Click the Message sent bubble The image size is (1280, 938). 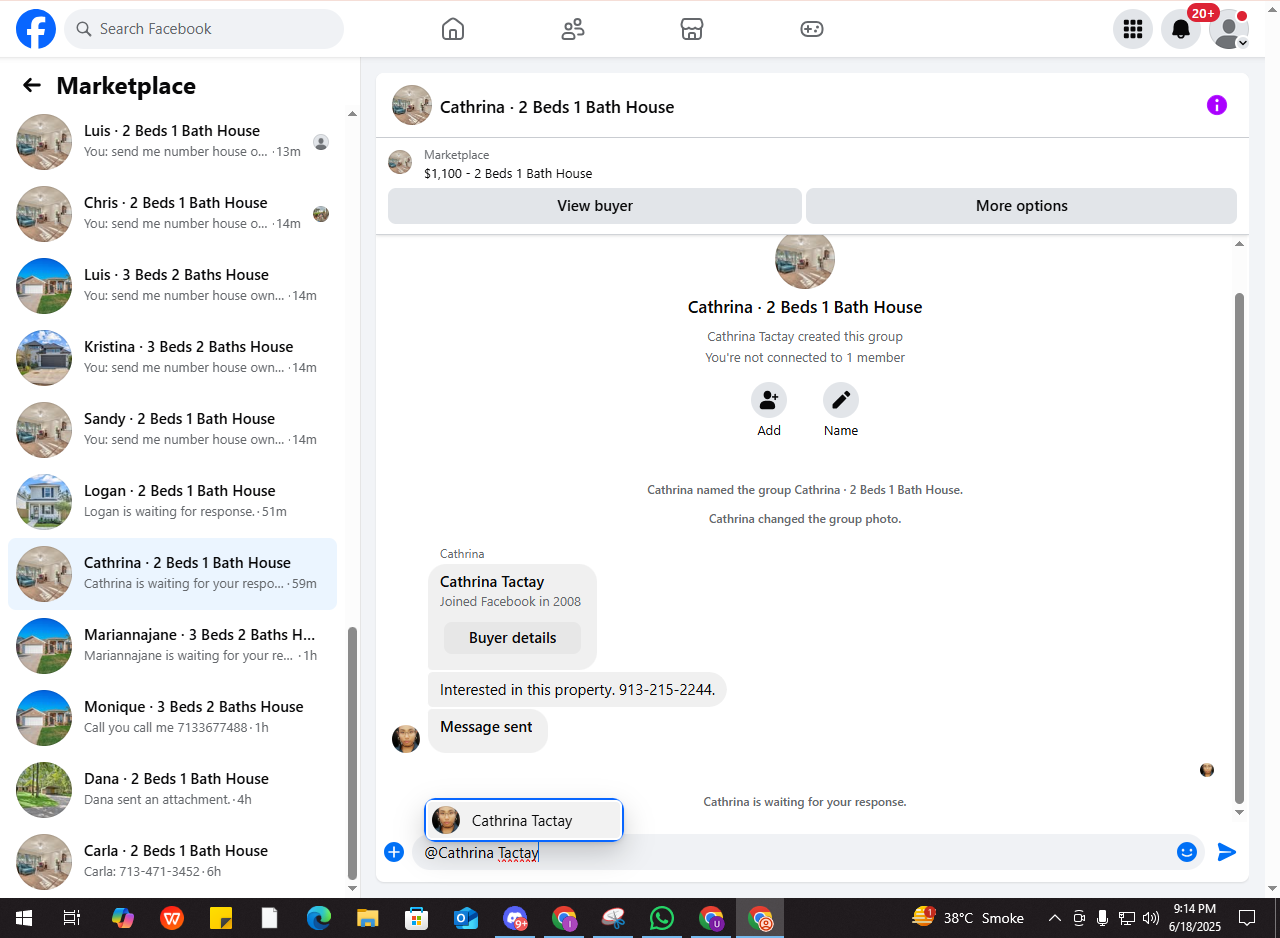487,730
